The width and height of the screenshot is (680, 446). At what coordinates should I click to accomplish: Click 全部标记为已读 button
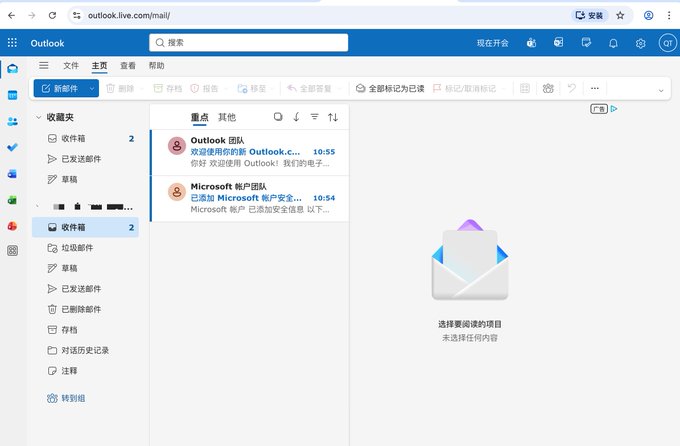click(390, 89)
